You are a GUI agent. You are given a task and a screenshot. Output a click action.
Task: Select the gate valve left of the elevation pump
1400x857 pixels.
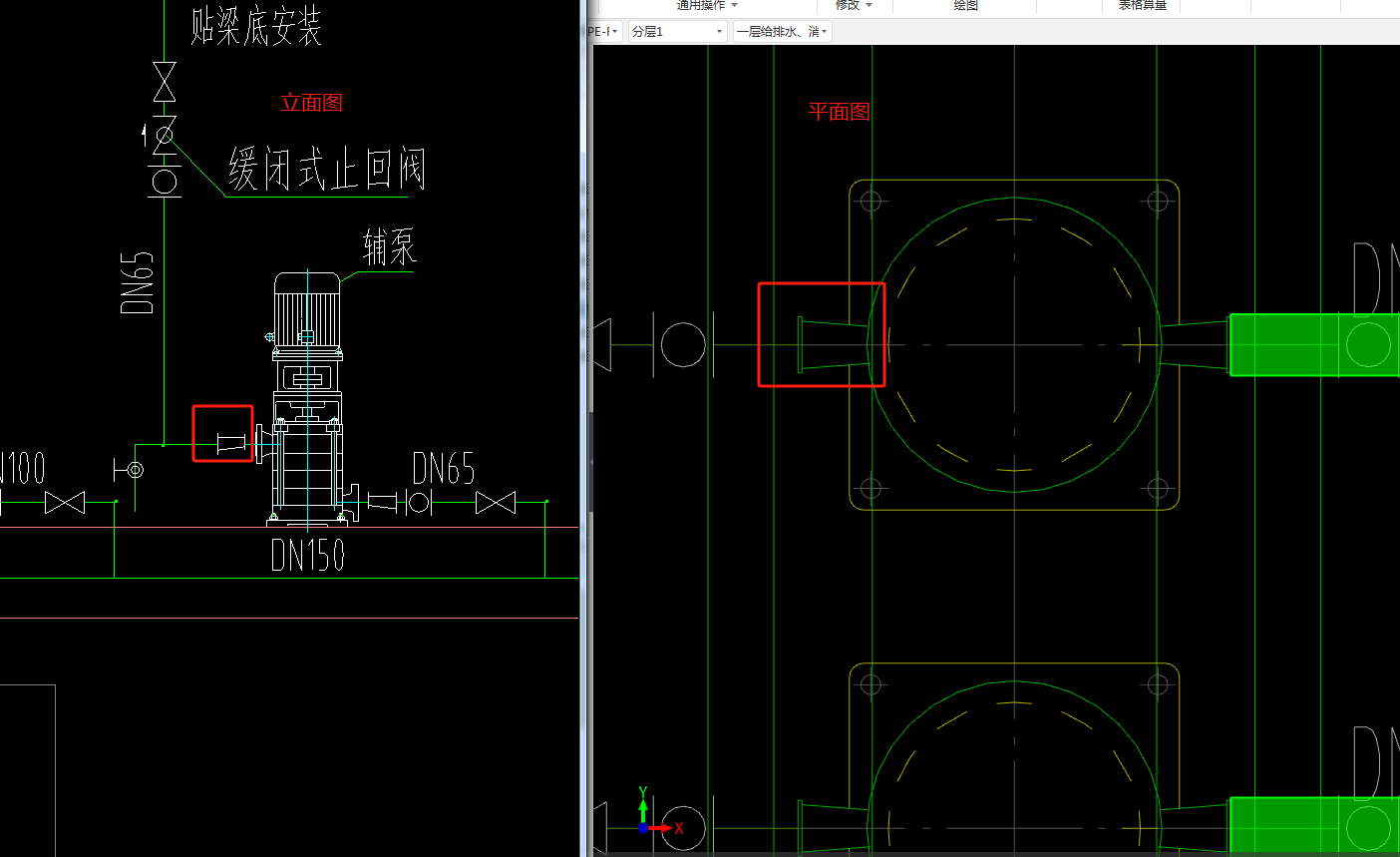point(65,503)
